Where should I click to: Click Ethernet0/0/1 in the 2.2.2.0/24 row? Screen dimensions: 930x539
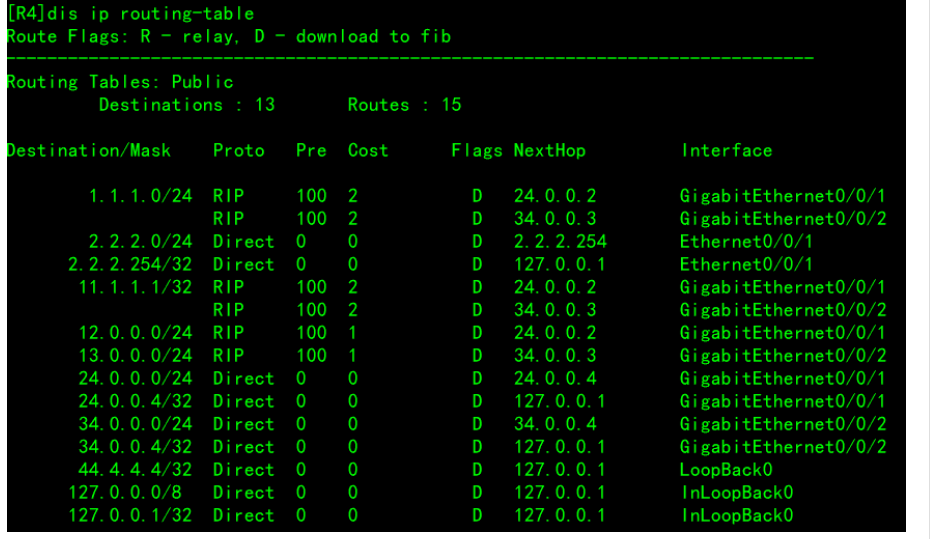(746, 242)
